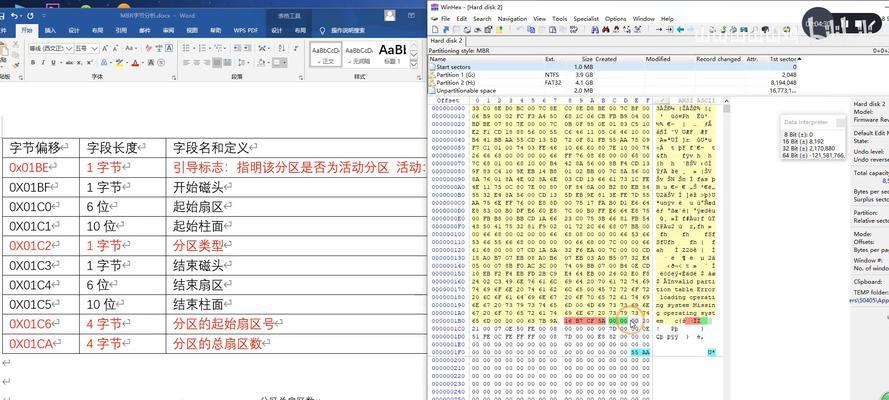The height and width of the screenshot is (400, 889).
Task: Switch to WPS PDF ribbon tab
Action: click(245, 31)
